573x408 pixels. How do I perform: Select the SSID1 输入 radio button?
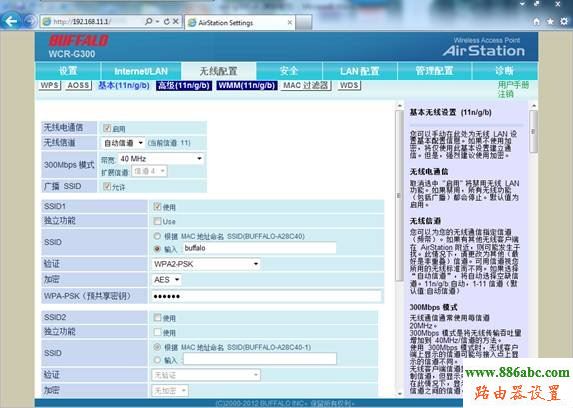click(157, 249)
